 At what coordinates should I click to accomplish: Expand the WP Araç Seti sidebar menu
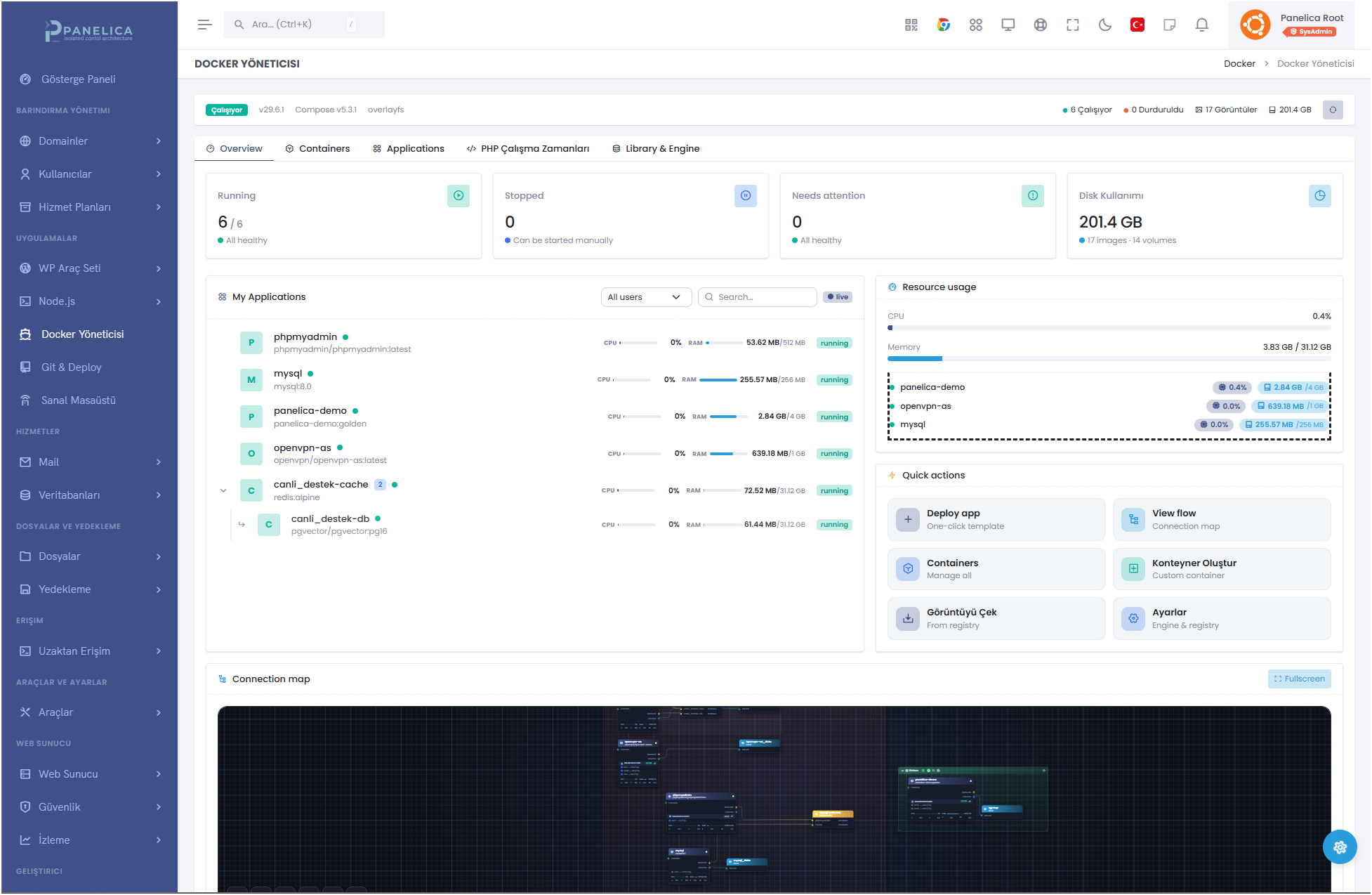point(89,268)
